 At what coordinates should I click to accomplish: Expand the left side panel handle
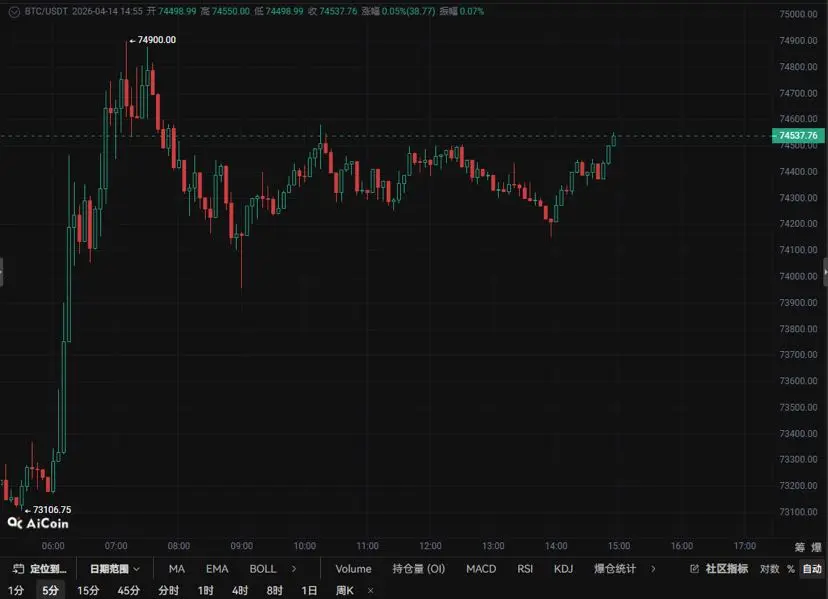coord(2,272)
